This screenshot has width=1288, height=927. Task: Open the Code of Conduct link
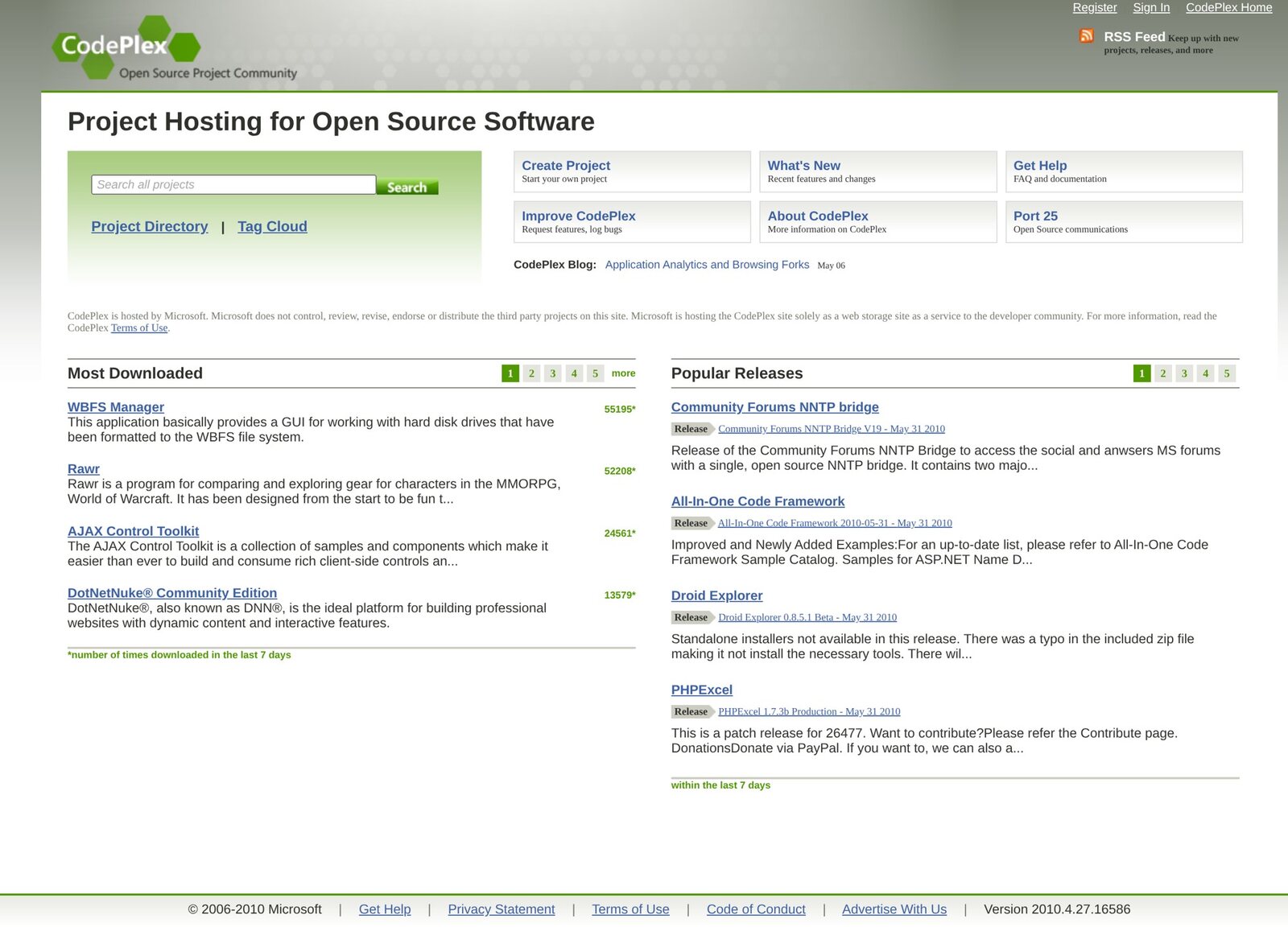pyautogui.click(x=756, y=909)
